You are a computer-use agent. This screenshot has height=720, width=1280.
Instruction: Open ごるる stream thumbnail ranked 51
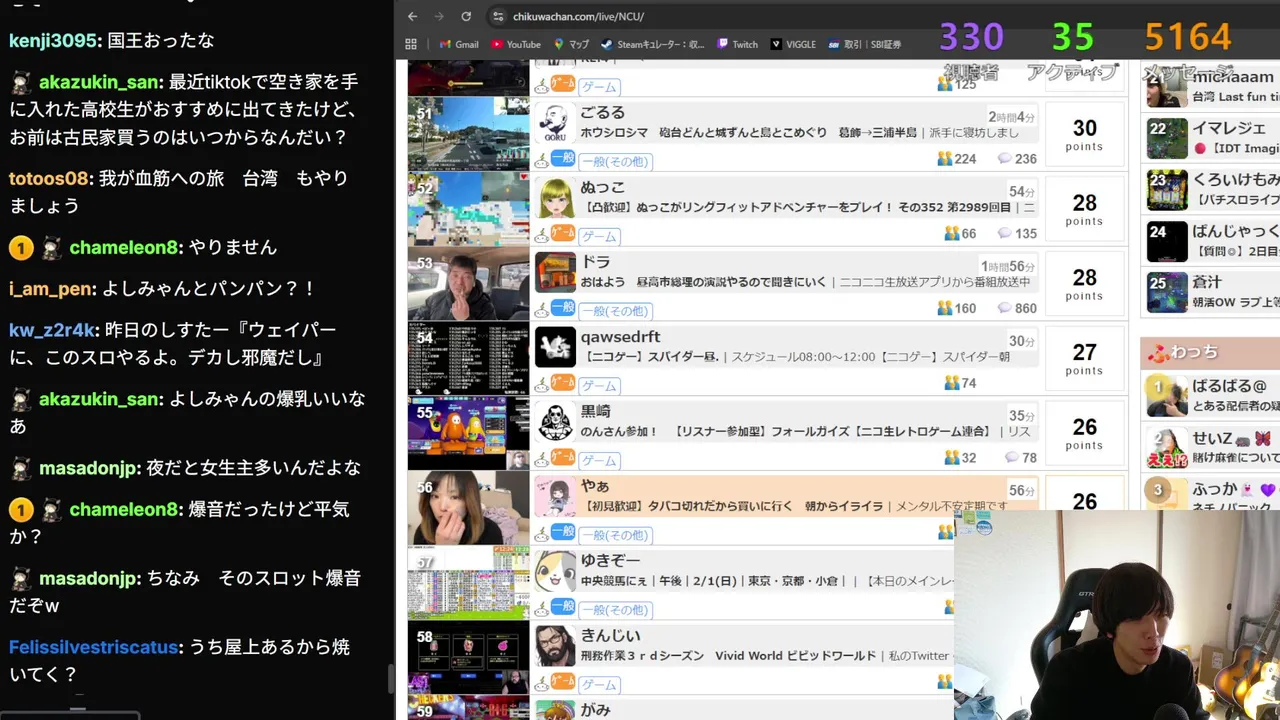[x=468, y=133]
